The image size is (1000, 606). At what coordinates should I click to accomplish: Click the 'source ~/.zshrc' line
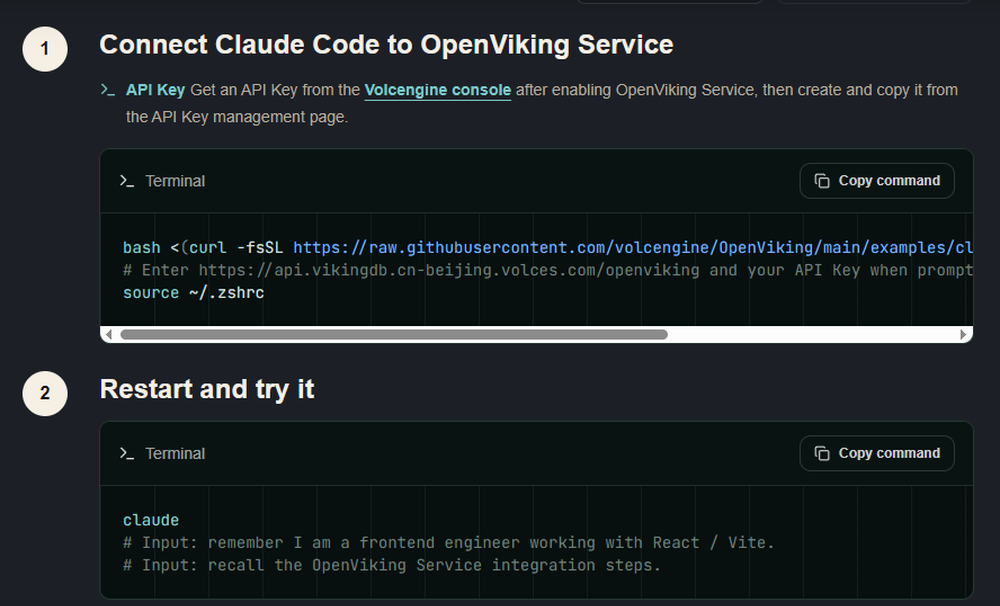tap(193, 293)
